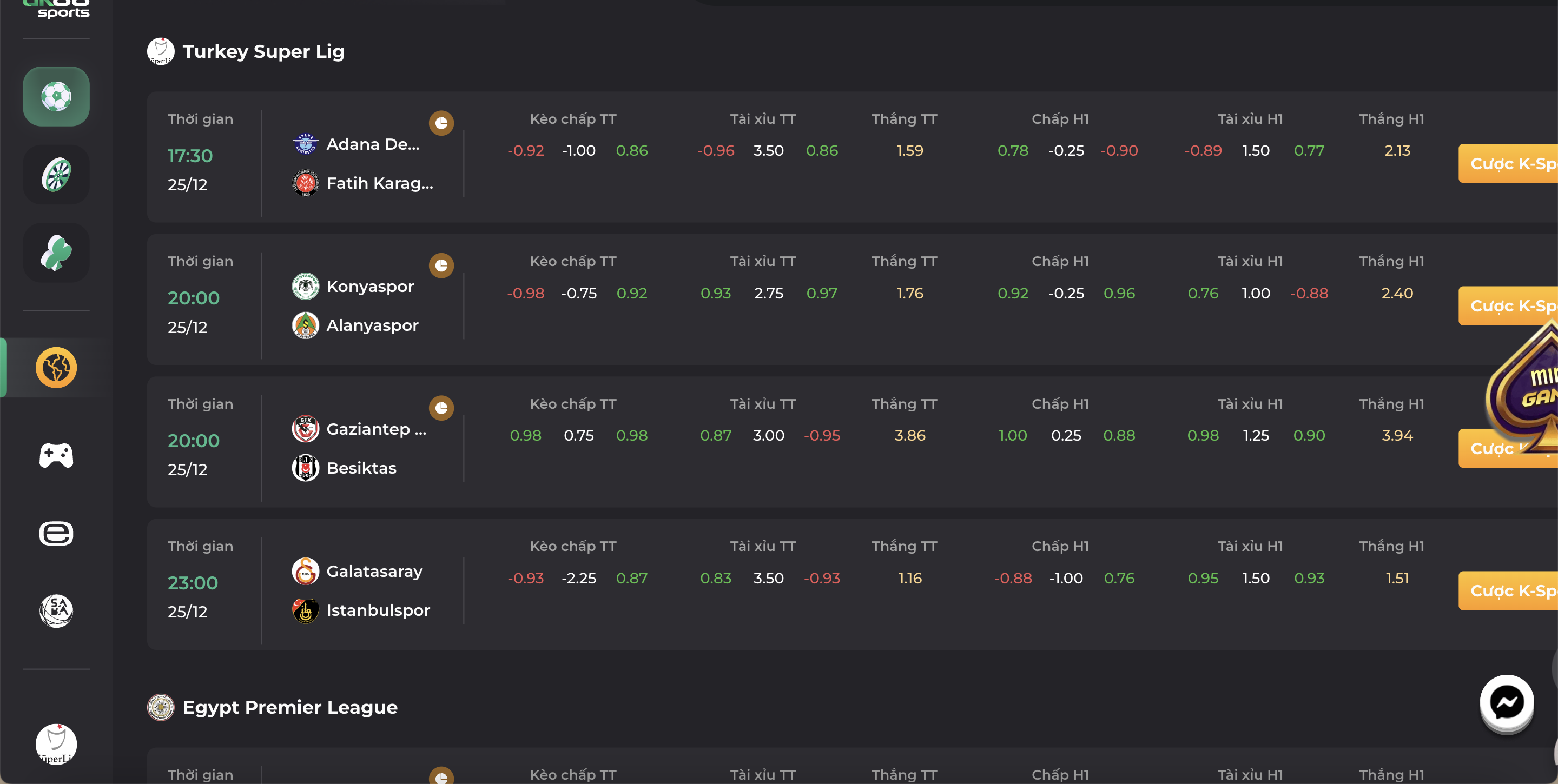Pick Adana first-half win odds 2.13

1397,150
